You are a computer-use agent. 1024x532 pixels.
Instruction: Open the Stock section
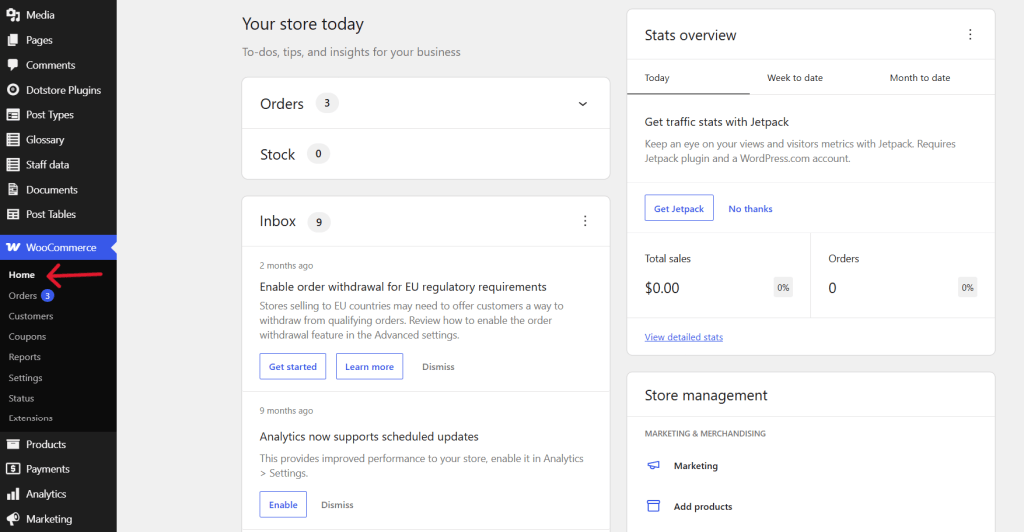[x=426, y=154]
